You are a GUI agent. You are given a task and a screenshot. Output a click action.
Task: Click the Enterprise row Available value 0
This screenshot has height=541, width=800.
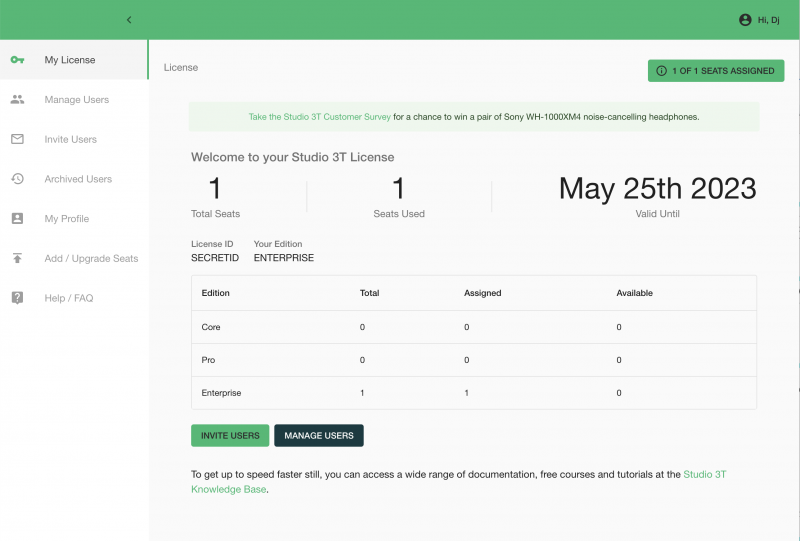[619, 393]
